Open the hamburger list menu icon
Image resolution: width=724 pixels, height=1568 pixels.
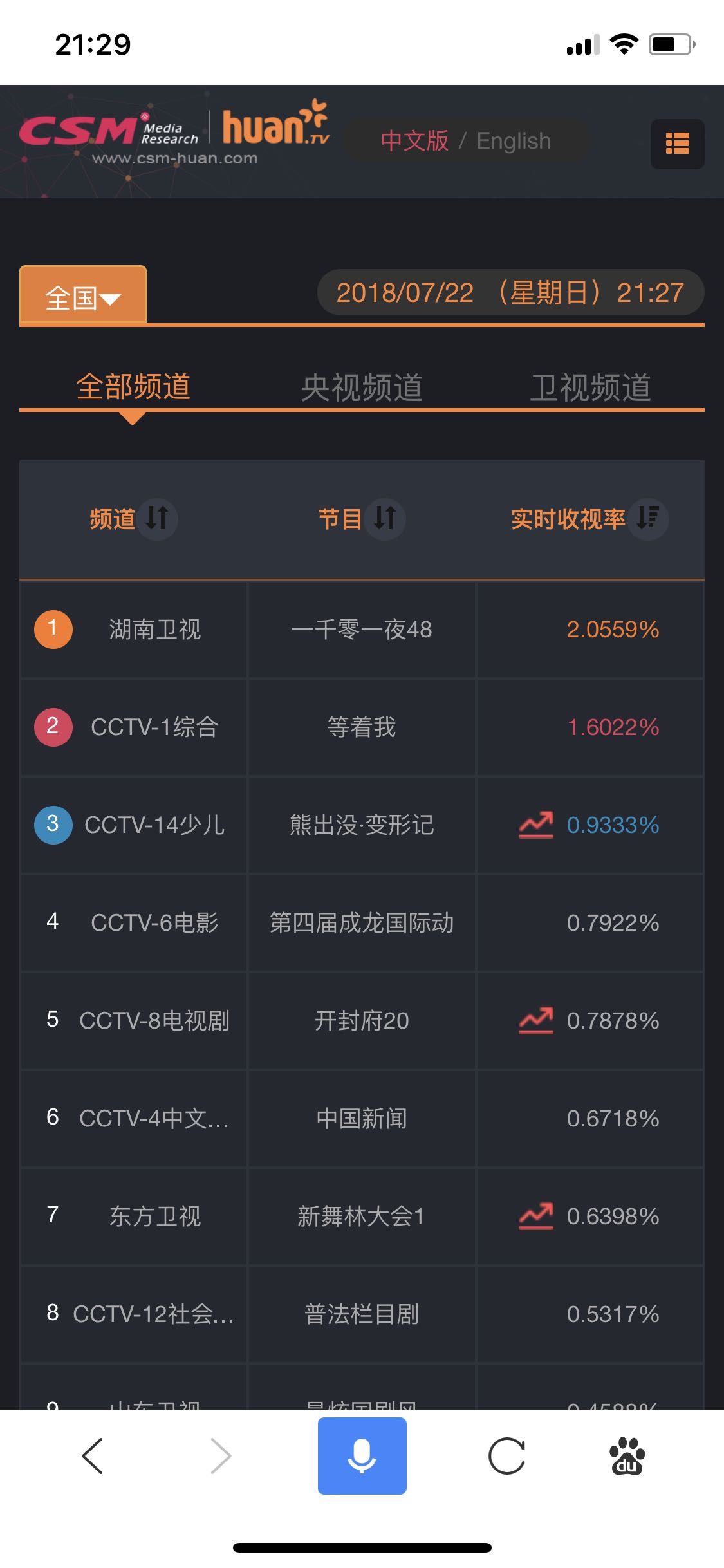click(677, 144)
